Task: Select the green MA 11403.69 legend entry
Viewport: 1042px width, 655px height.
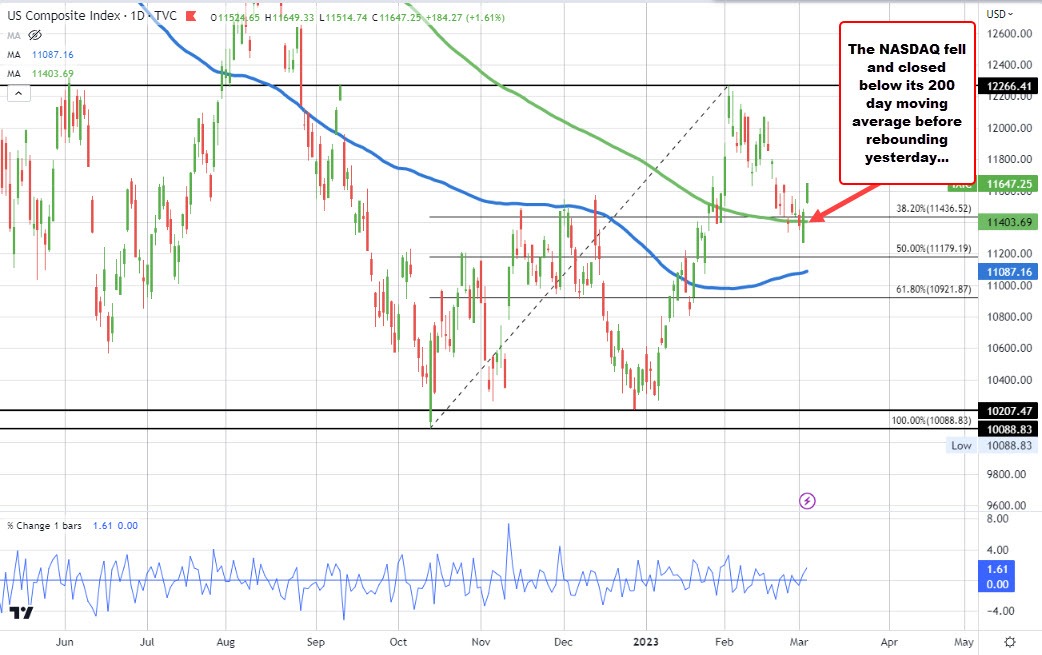Action: 41,74
